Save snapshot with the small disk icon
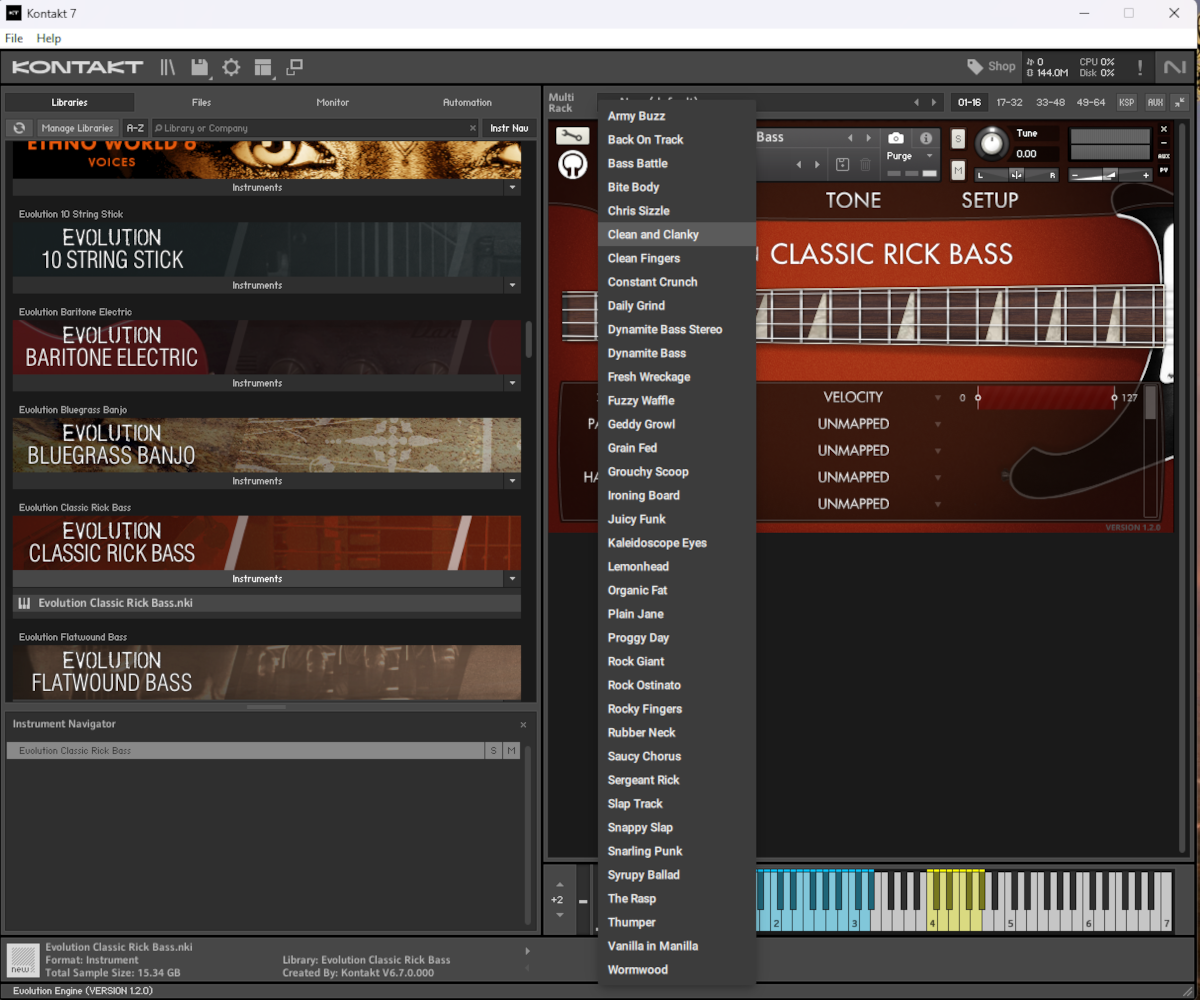This screenshot has height=1000, width=1200. pyautogui.click(x=843, y=164)
